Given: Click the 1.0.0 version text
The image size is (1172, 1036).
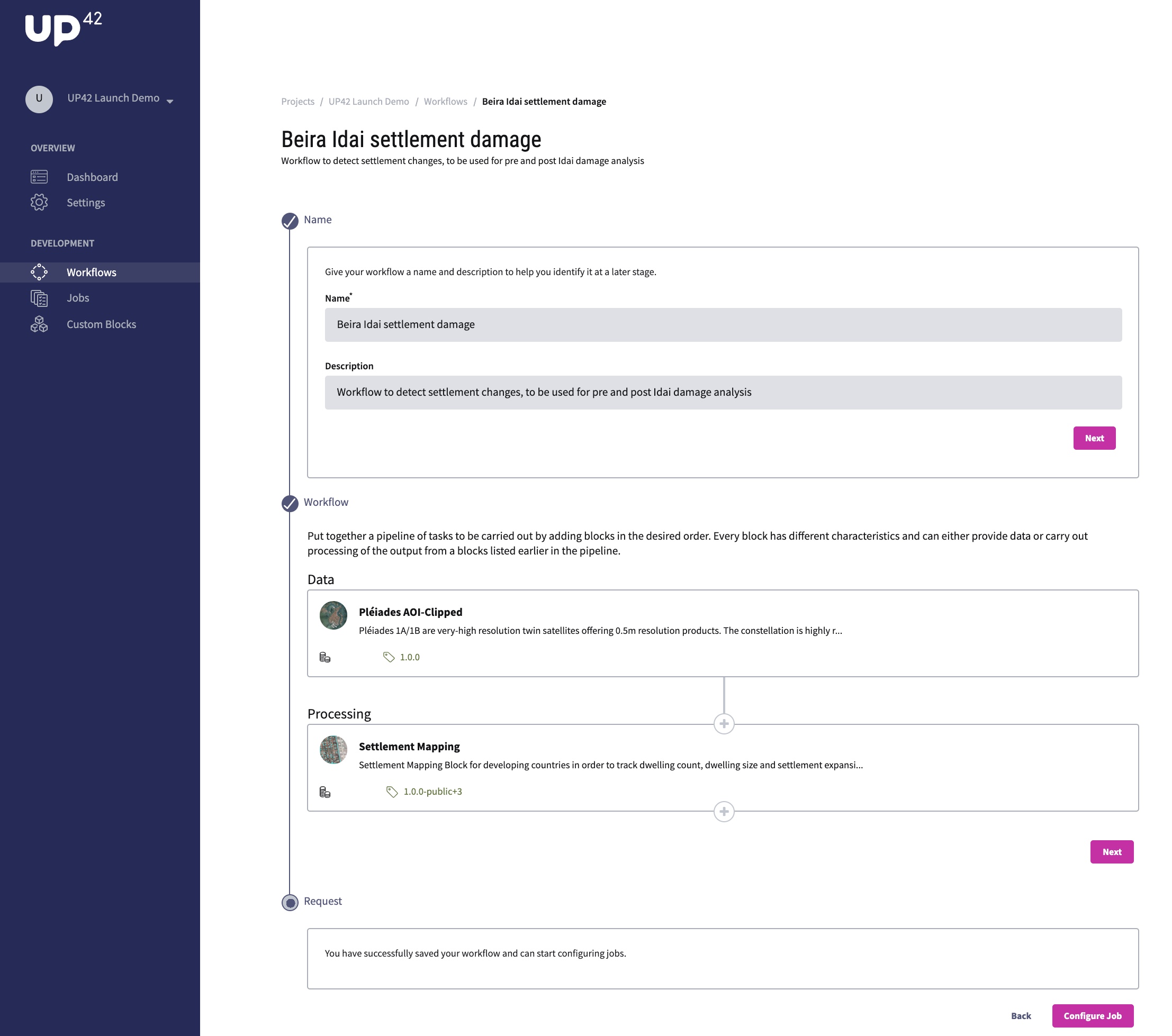Looking at the screenshot, I should click(410, 657).
